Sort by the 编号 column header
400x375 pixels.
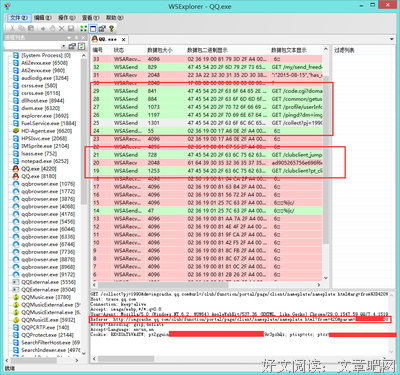point(101,50)
